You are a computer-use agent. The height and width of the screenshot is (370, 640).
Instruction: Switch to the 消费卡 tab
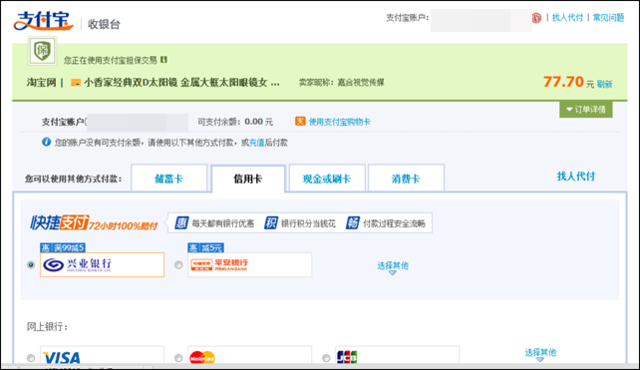coord(406,178)
